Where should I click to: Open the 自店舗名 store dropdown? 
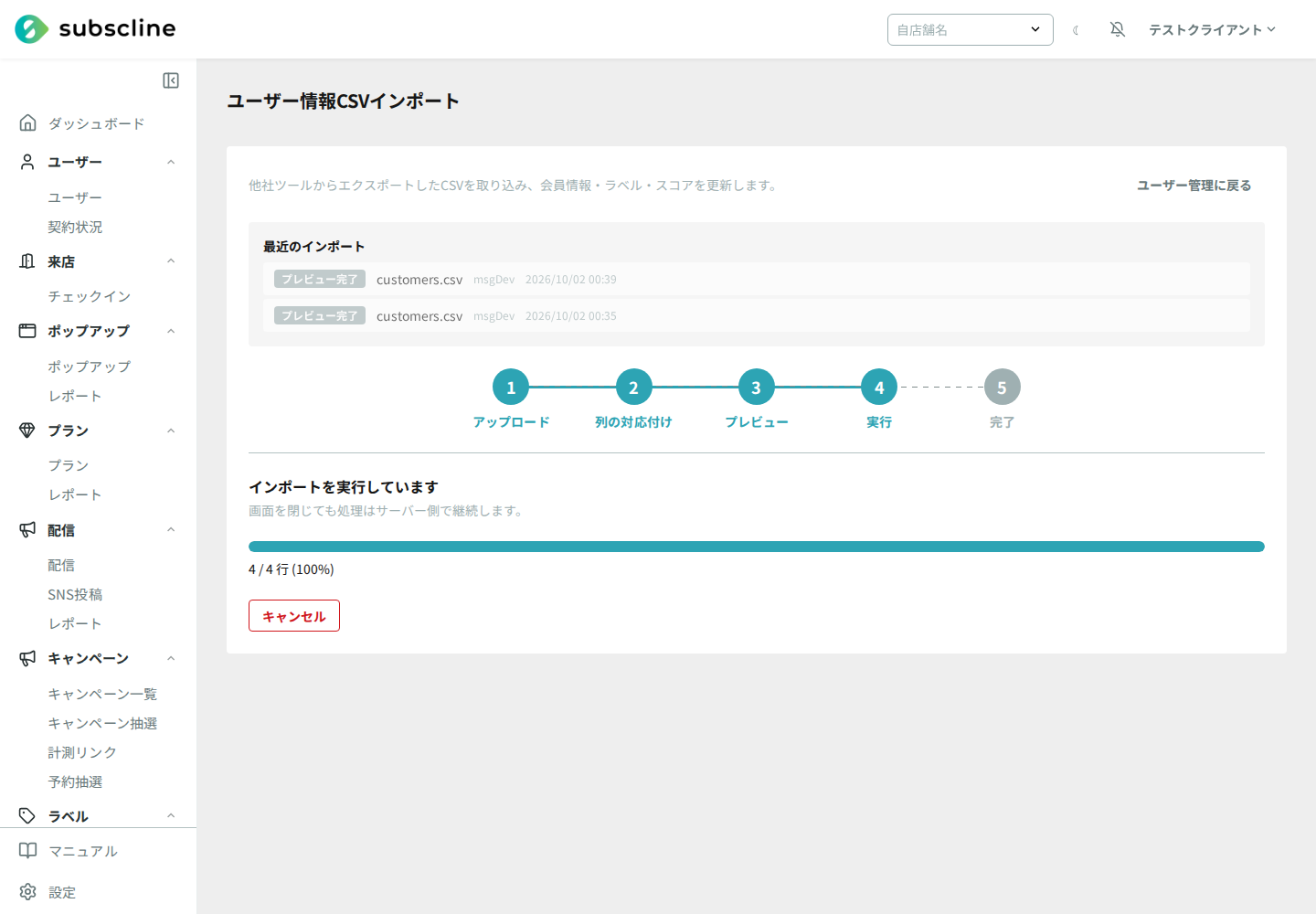[970, 29]
